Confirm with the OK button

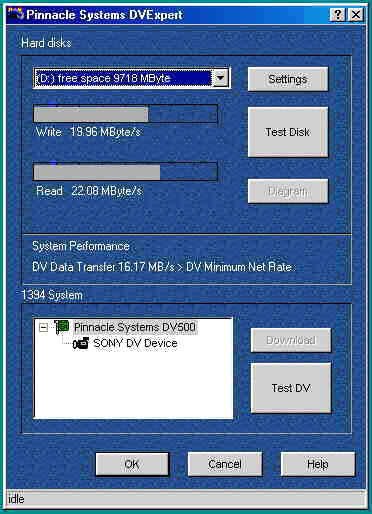coord(132,464)
